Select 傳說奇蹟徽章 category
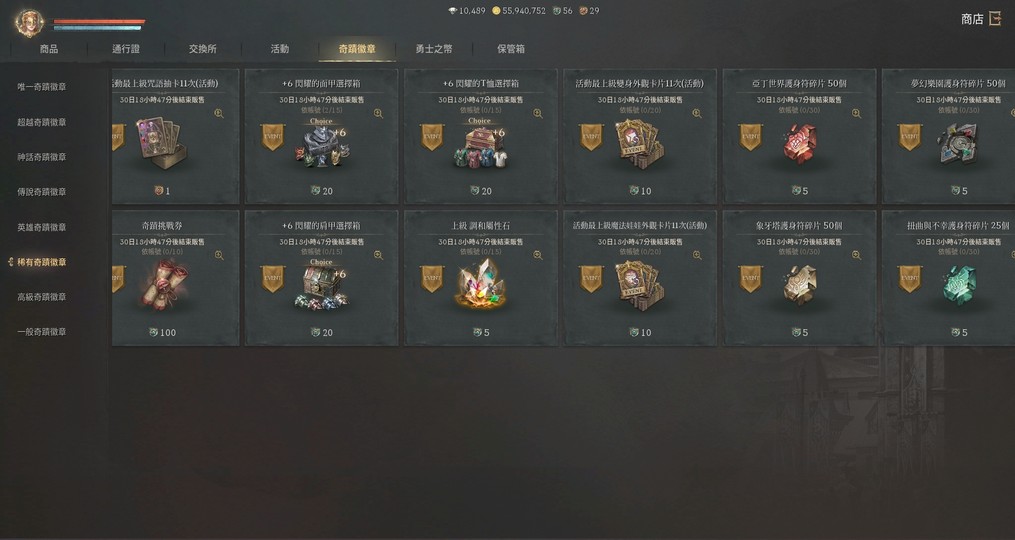 tap(41, 192)
